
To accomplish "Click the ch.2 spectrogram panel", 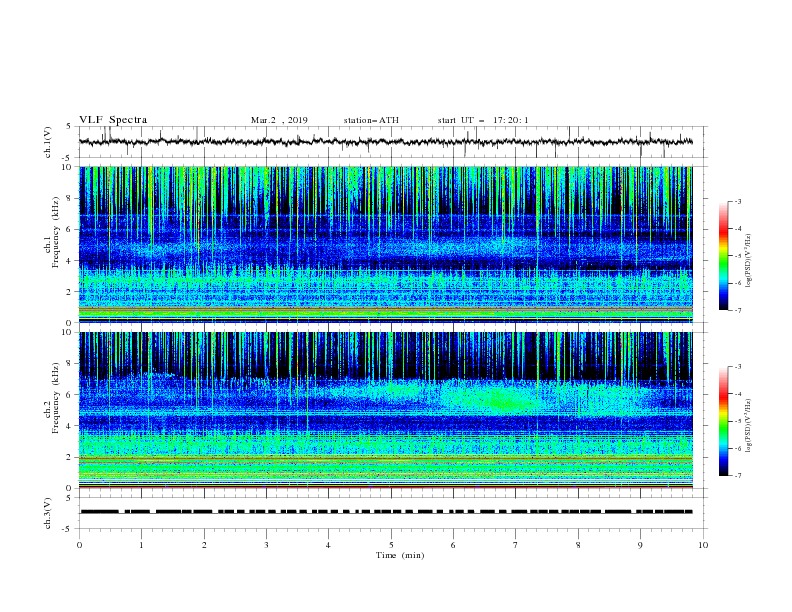I will (385, 410).
